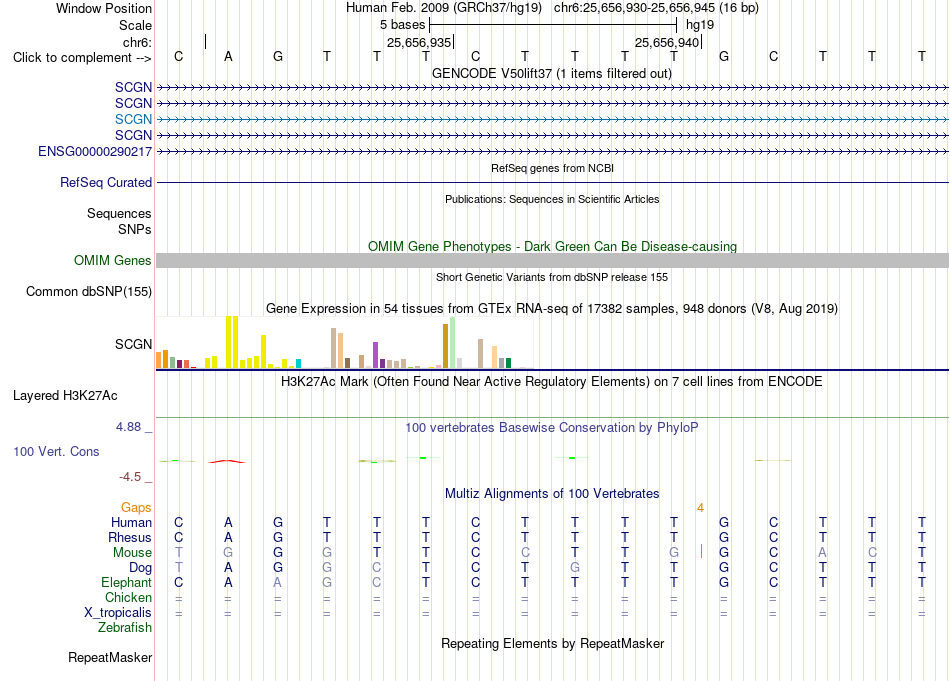Image resolution: width=950 pixels, height=681 pixels.
Task: Open '100 vertebrates Basewise Conservation by PhyloP' title
Action: coord(552,428)
